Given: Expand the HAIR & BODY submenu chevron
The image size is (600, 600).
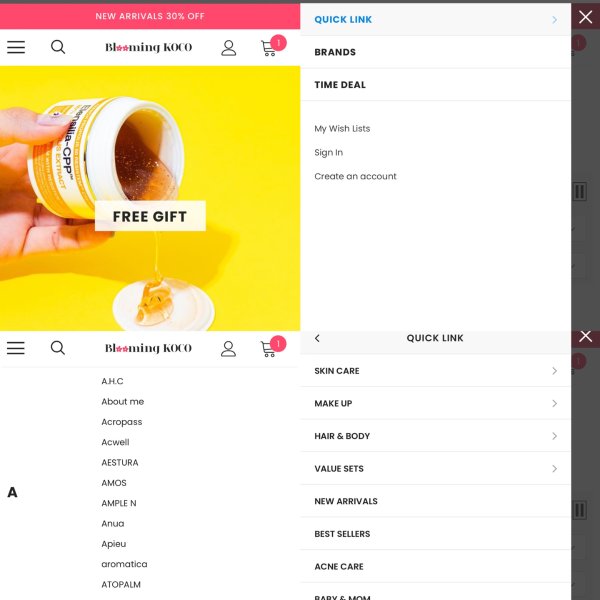Looking at the screenshot, I should pyautogui.click(x=554, y=436).
